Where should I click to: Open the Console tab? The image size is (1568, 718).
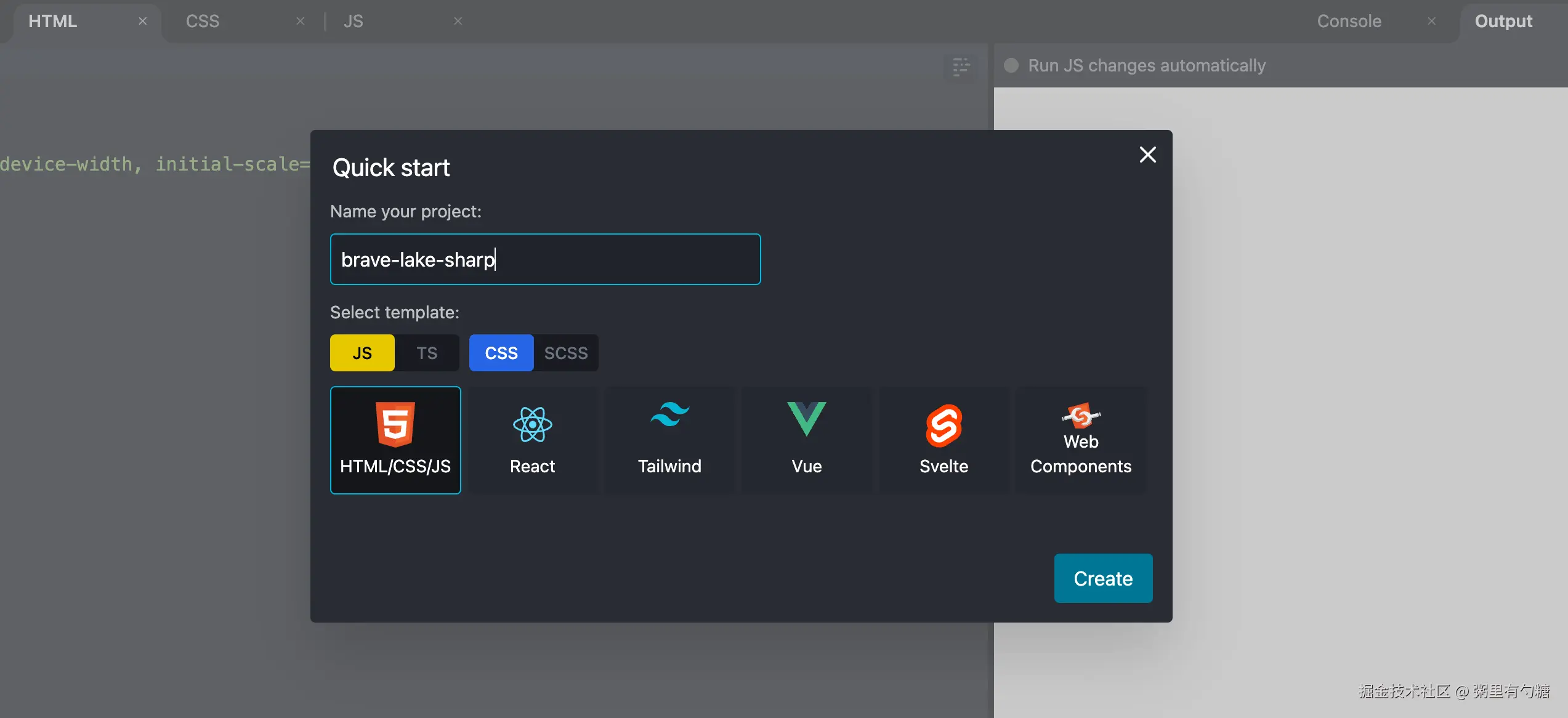coord(1349,21)
